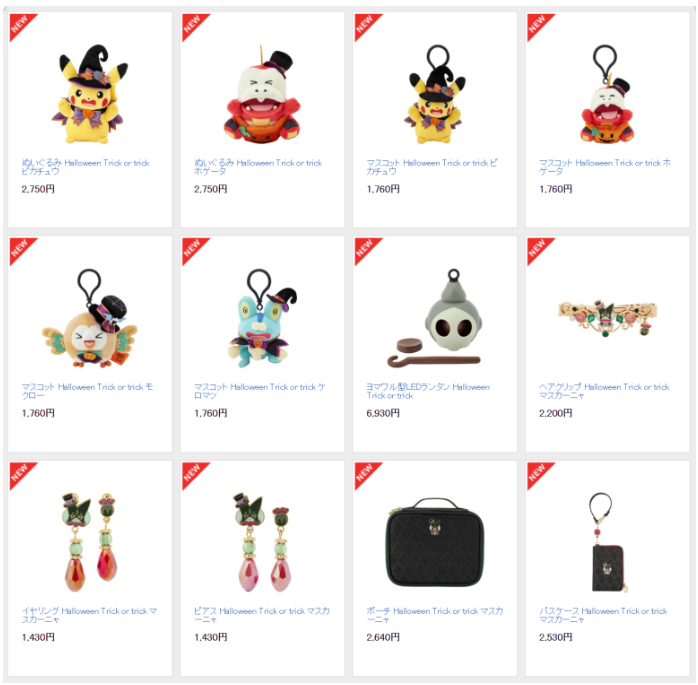The height and width of the screenshot is (685, 698).
Task: Follow the マスコット ケロマツ product title link
Action: (x=260, y=391)
